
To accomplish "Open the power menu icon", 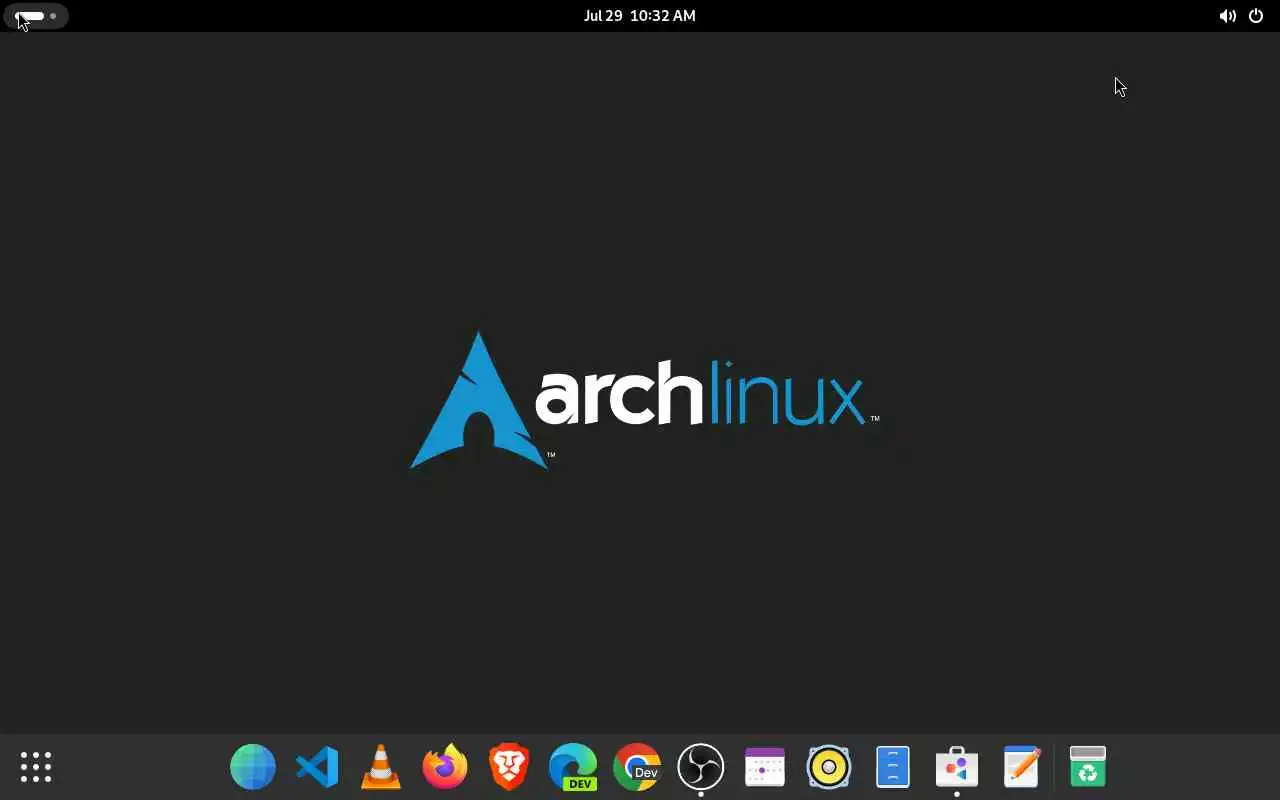I will (1256, 16).
